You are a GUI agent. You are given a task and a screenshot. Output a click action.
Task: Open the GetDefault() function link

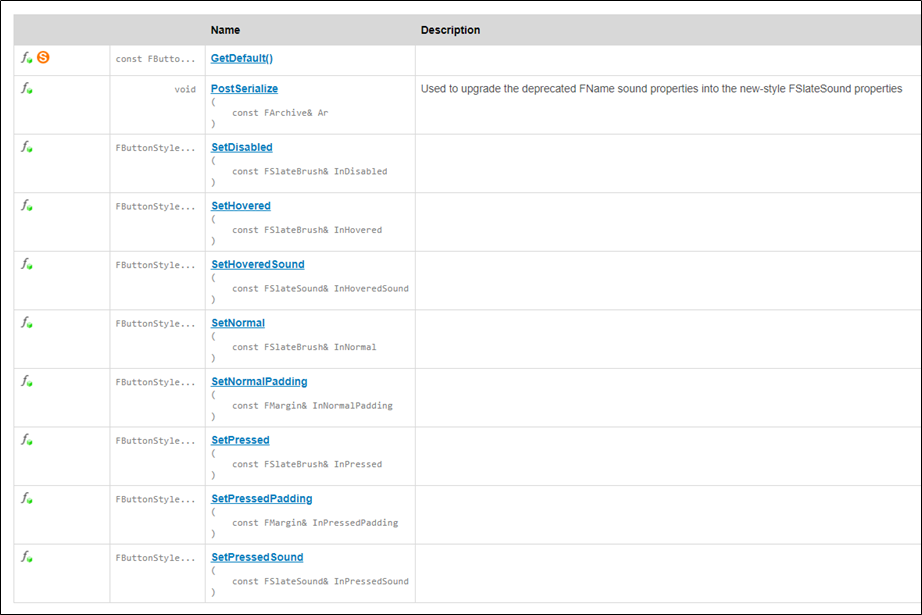242,58
